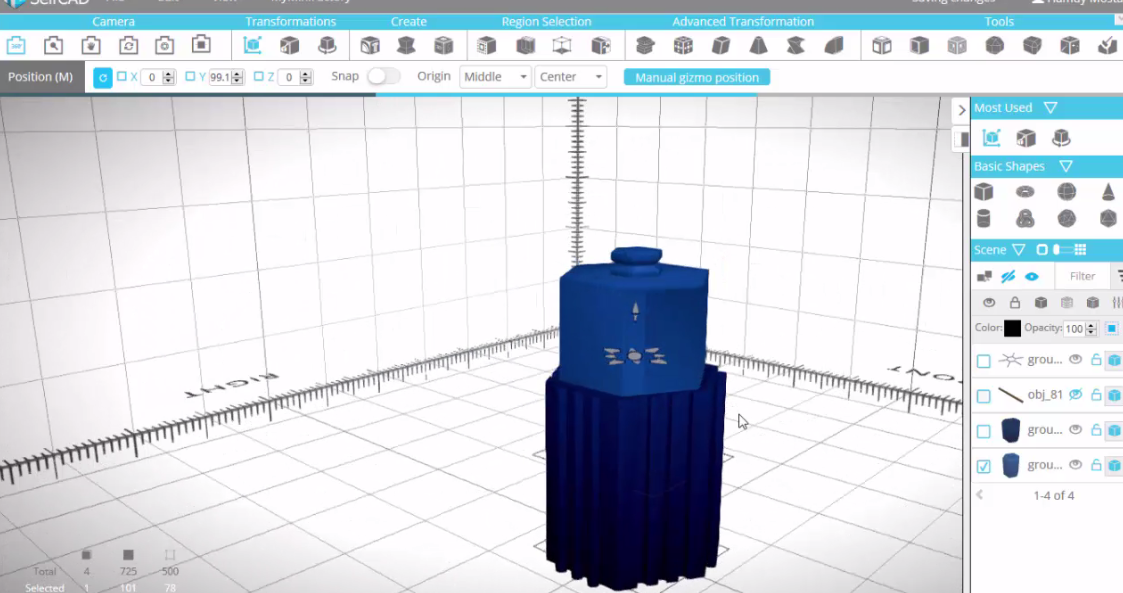Viewport: 1123px width, 593px height.
Task: Open the Region Selection section
Action: point(546,21)
